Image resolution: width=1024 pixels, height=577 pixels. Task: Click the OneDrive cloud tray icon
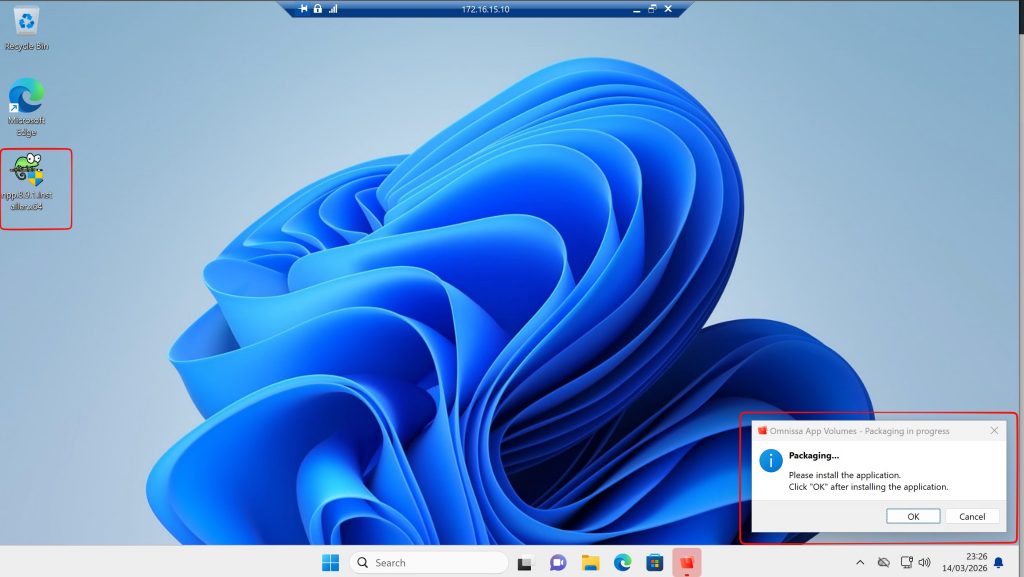click(884, 563)
